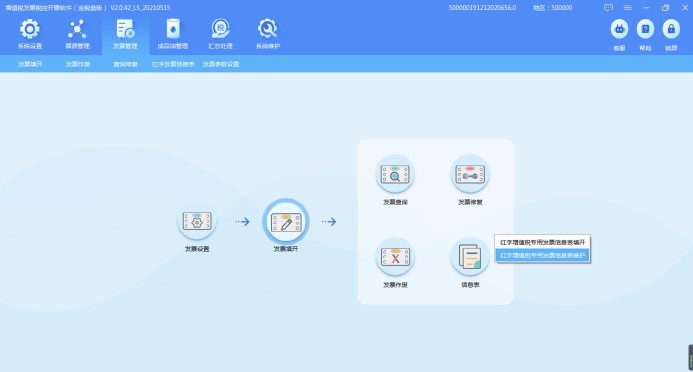Click the 锁屏 lock button
Screen dimensions: 693x372
(671, 30)
